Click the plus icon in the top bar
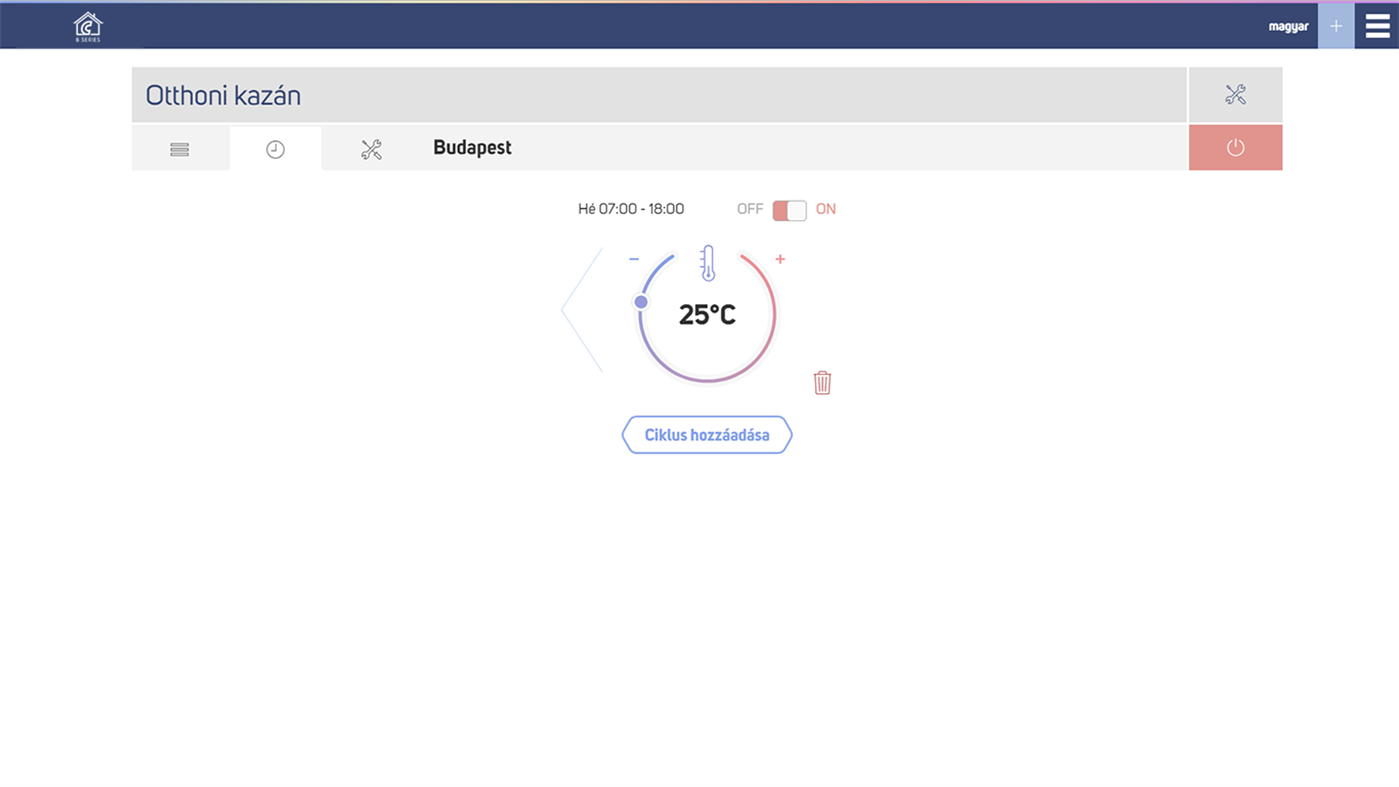 (1335, 25)
